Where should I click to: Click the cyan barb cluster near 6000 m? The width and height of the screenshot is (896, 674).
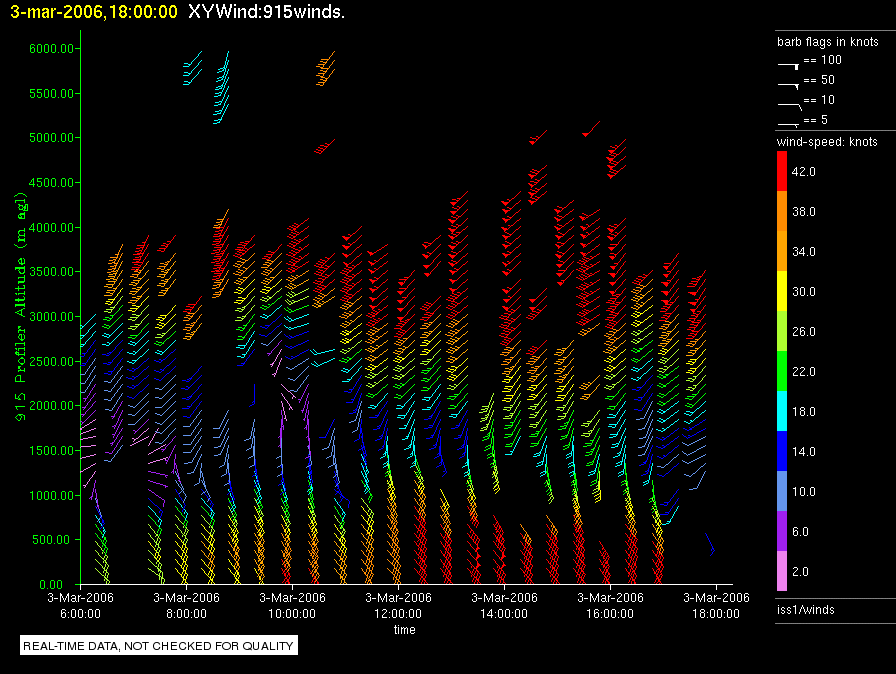point(192,68)
